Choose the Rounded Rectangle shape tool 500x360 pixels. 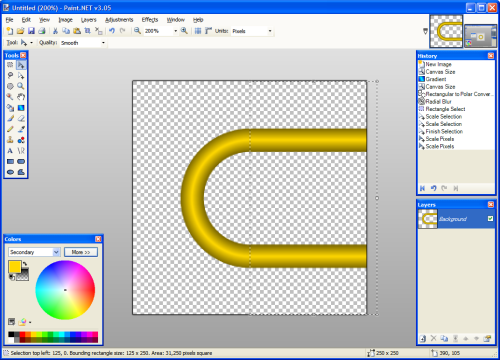pos(21,161)
